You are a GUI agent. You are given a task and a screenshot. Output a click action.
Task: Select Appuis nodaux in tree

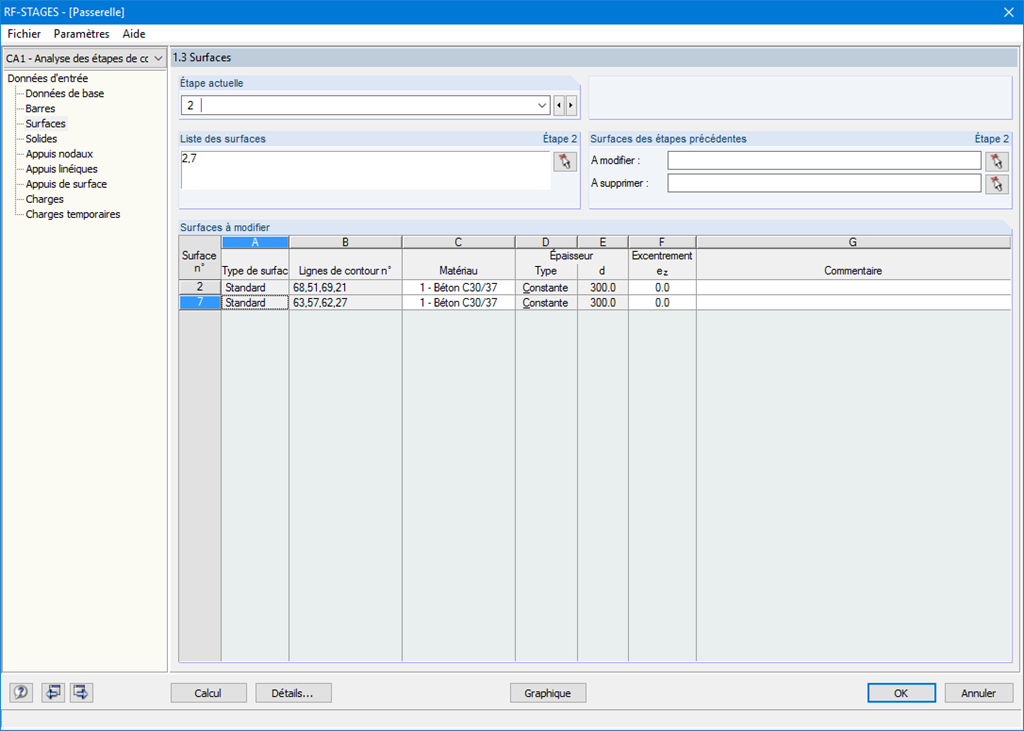pos(59,154)
